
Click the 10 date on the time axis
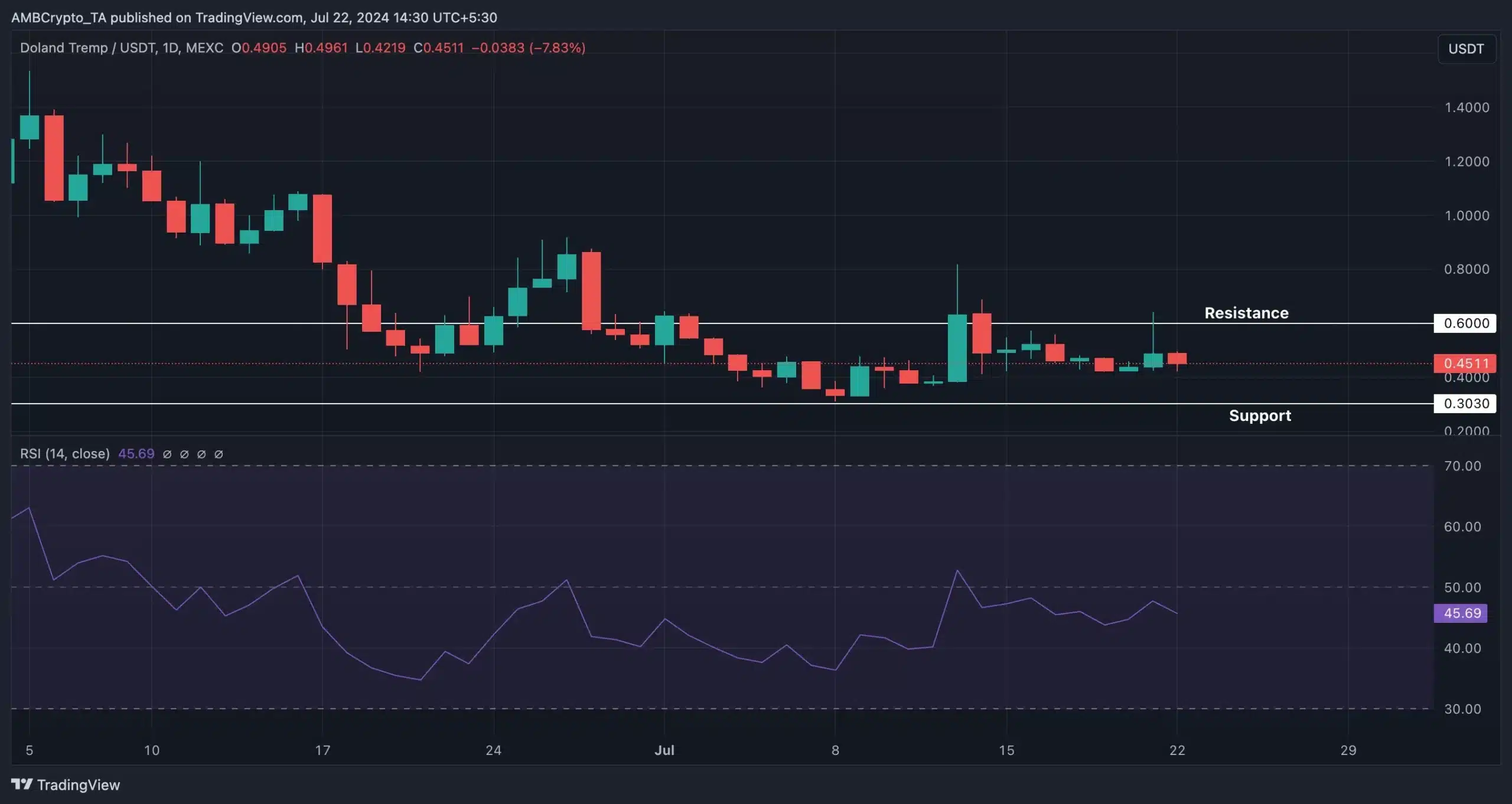152,750
